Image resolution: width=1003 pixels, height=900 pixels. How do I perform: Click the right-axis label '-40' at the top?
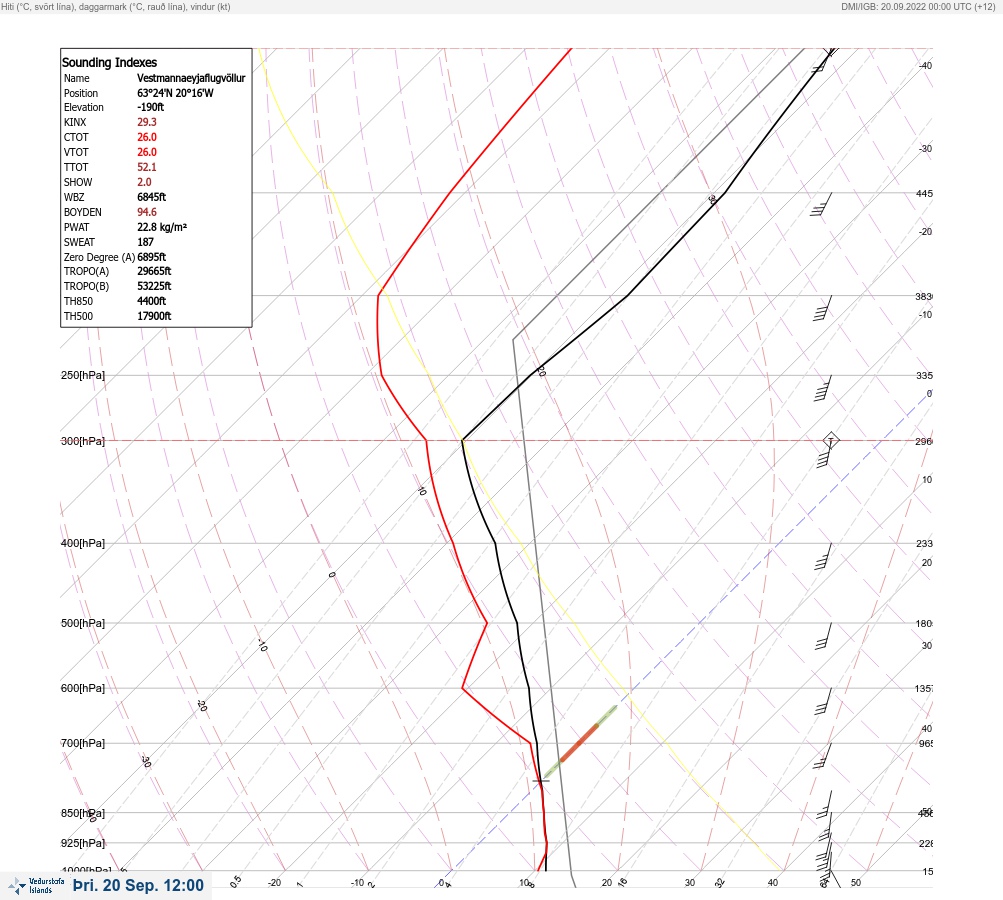point(925,65)
